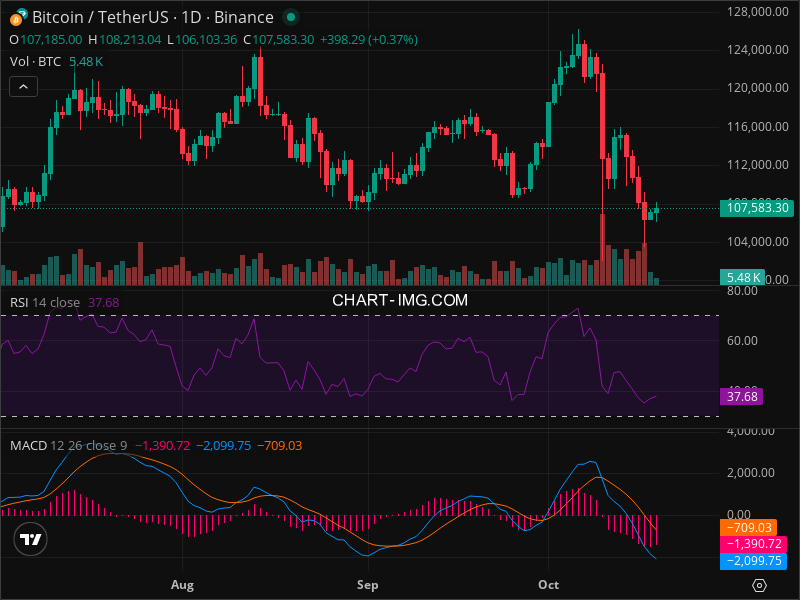Click the CHART-IMG.COM watermark

[400, 299]
